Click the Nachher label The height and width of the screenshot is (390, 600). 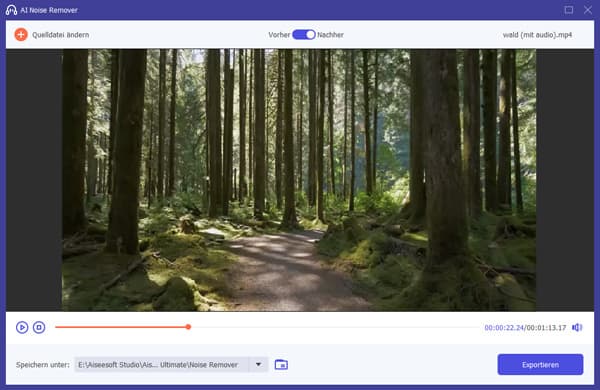click(x=330, y=35)
